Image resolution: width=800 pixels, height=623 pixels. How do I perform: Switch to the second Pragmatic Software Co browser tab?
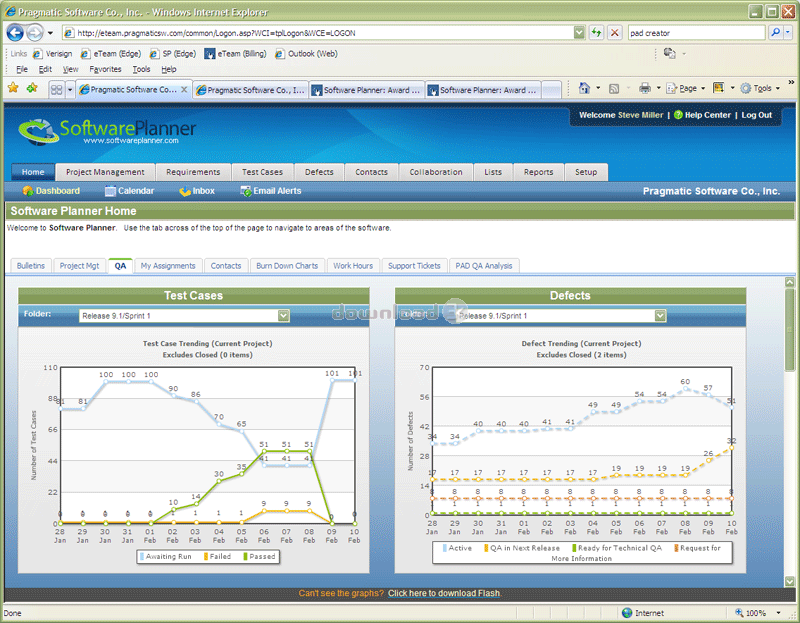pyautogui.click(x=251, y=90)
